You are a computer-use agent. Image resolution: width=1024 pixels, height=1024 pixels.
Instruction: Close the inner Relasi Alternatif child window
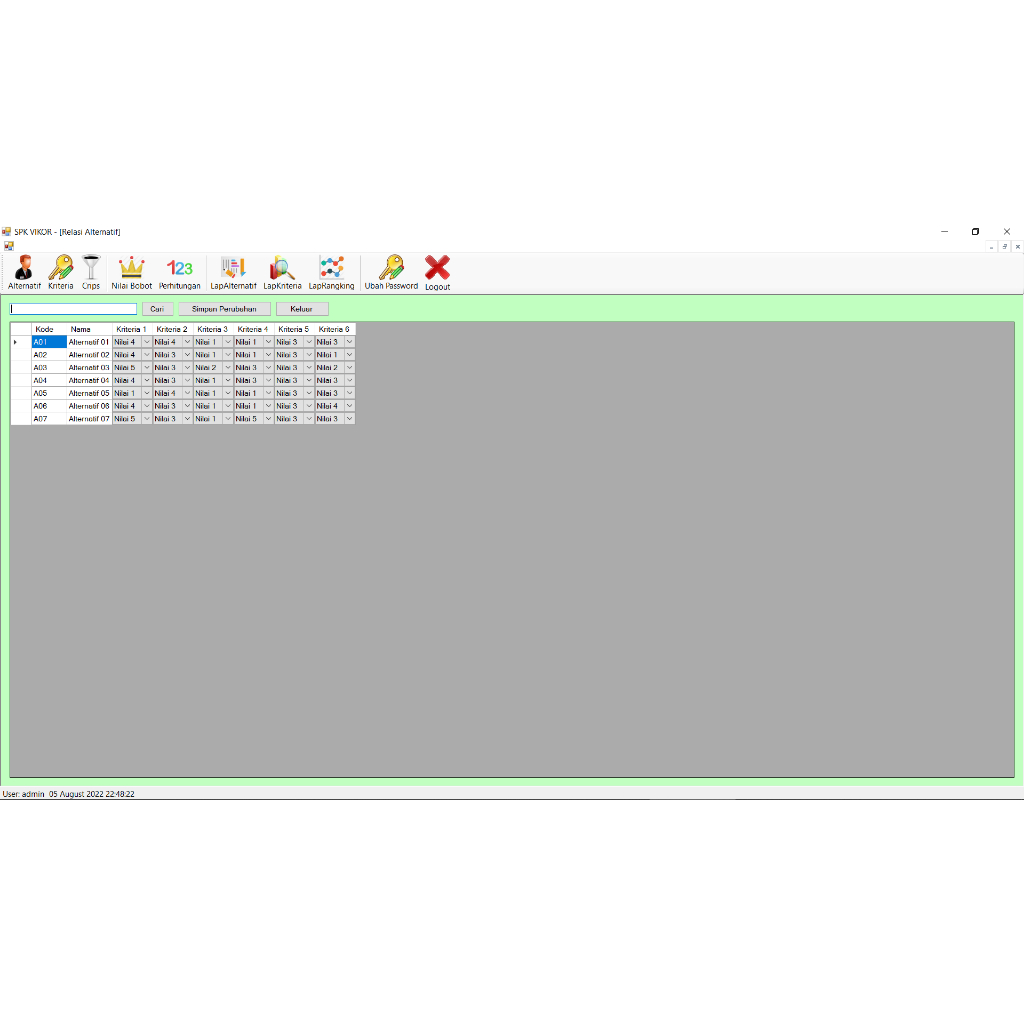[x=1017, y=247]
